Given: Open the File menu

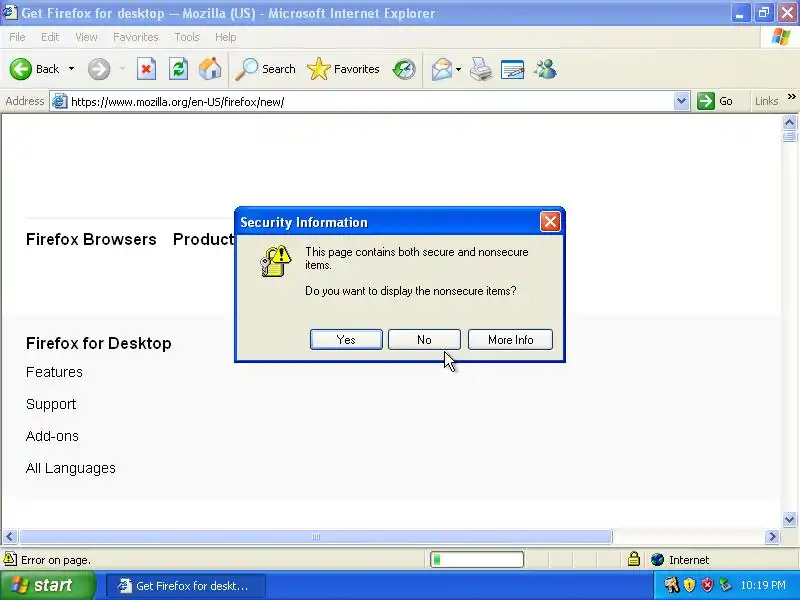Looking at the screenshot, I should point(17,37).
